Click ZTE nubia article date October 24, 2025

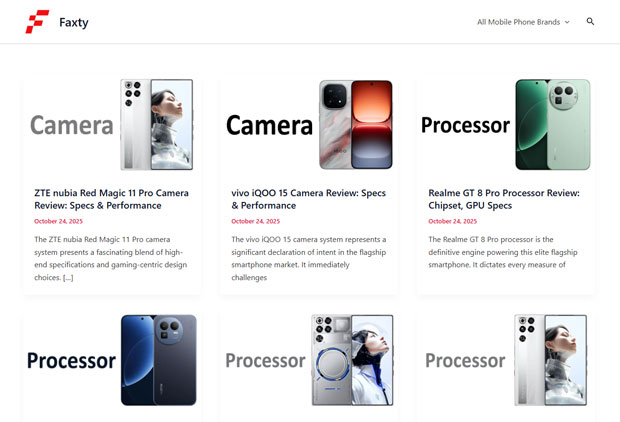59,221
